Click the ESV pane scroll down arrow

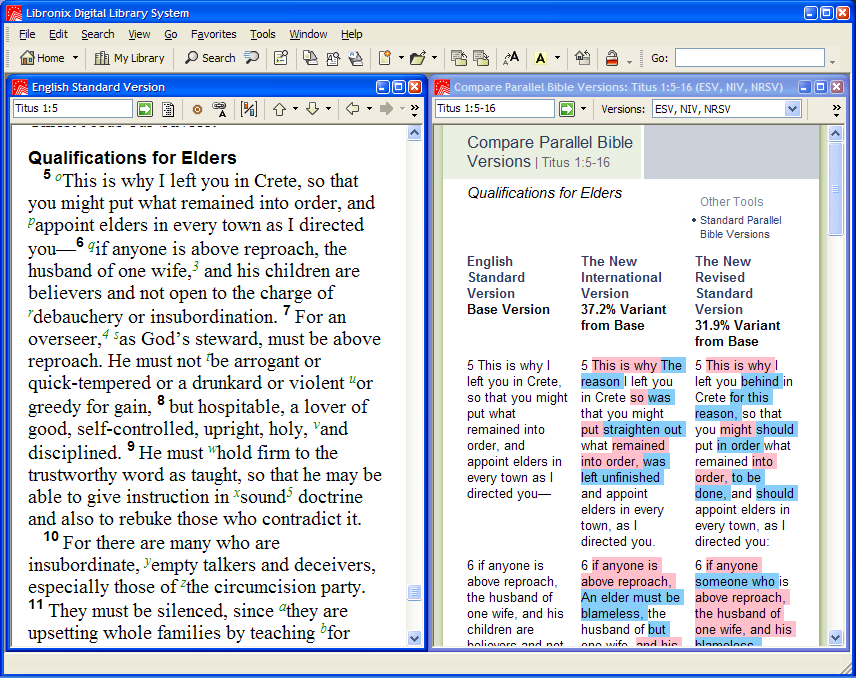pos(414,638)
